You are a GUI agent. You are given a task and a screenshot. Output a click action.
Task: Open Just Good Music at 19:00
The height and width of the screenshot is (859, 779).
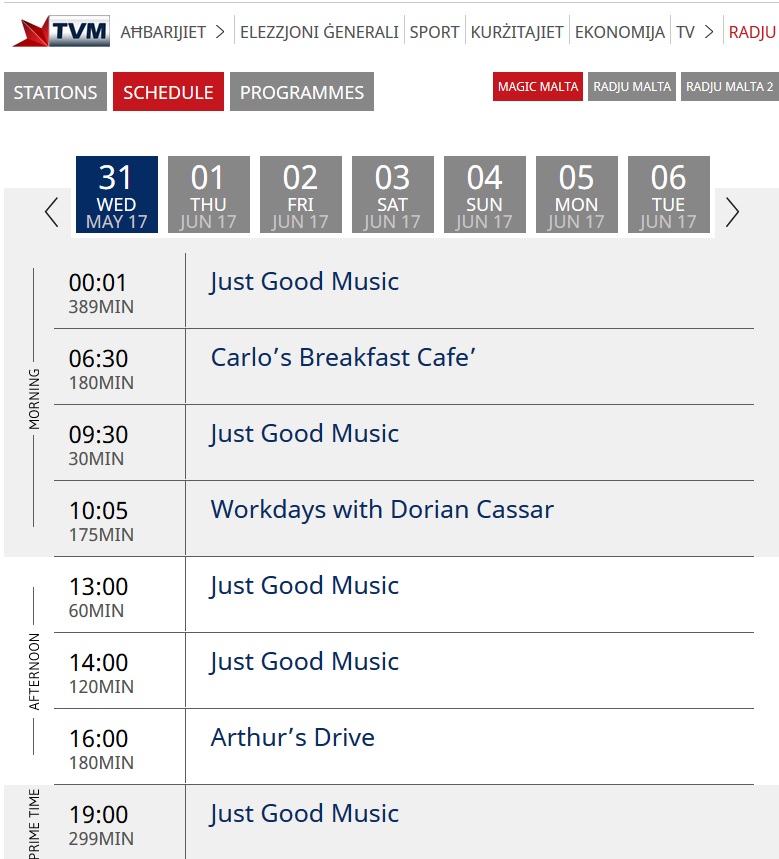[305, 814]
